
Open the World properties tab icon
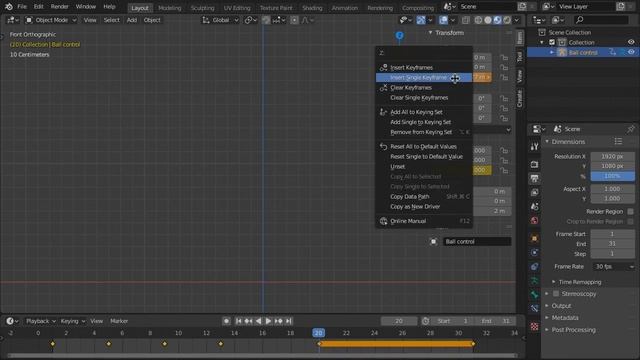point(534,220)
